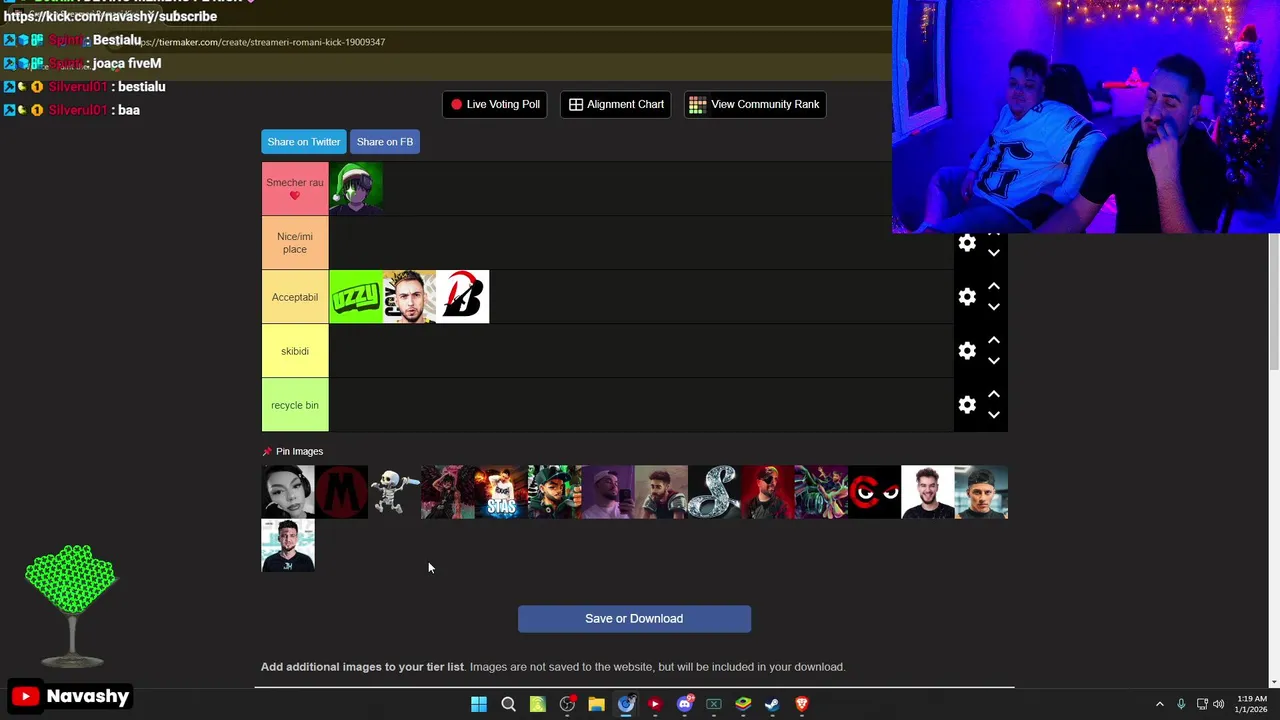Click the Acceptabil tier label
The width and height of the screenshot is (1280, 720).
295,297
